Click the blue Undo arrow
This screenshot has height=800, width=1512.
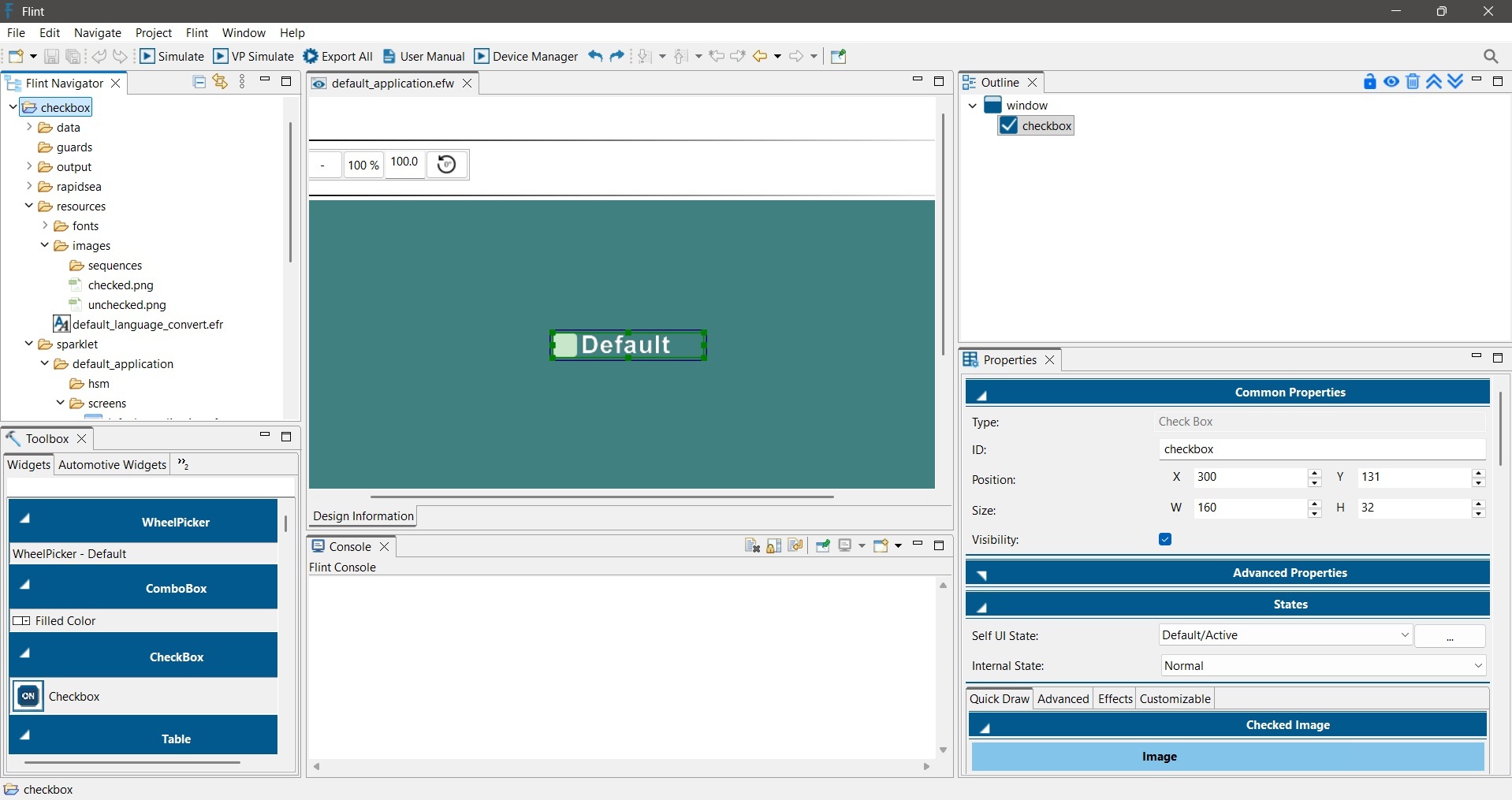coord(595,56)
